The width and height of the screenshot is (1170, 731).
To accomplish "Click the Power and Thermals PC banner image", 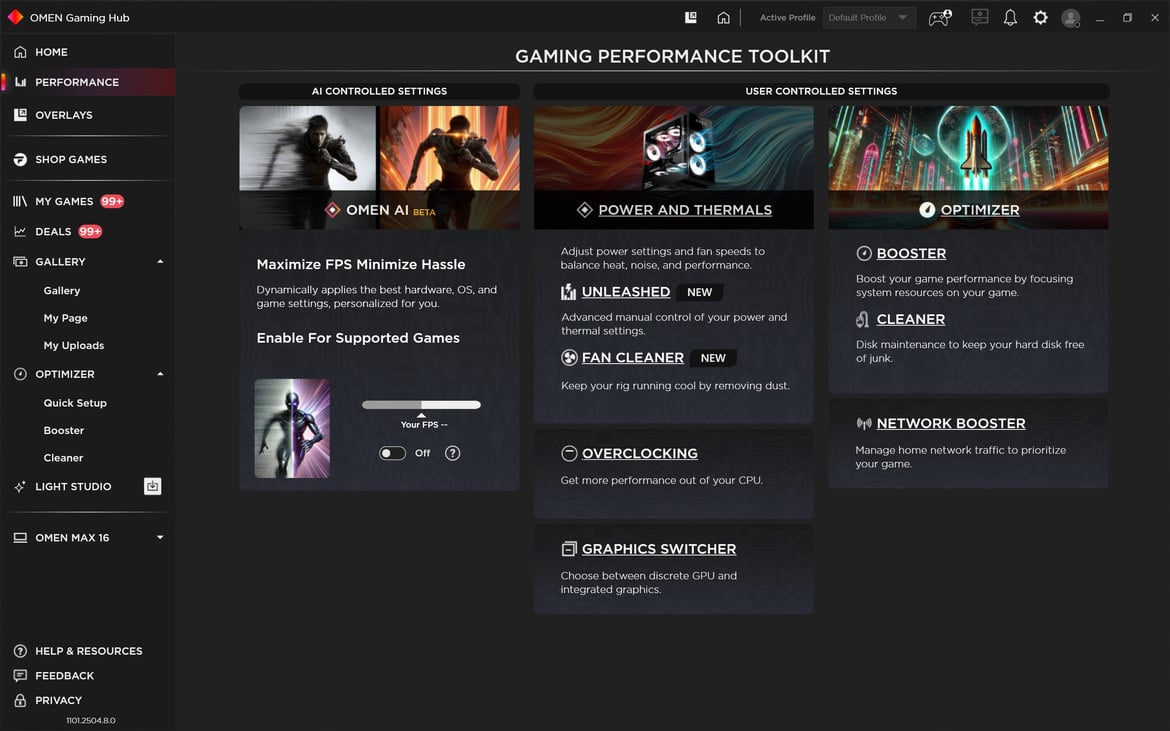I will pos(674,167).
